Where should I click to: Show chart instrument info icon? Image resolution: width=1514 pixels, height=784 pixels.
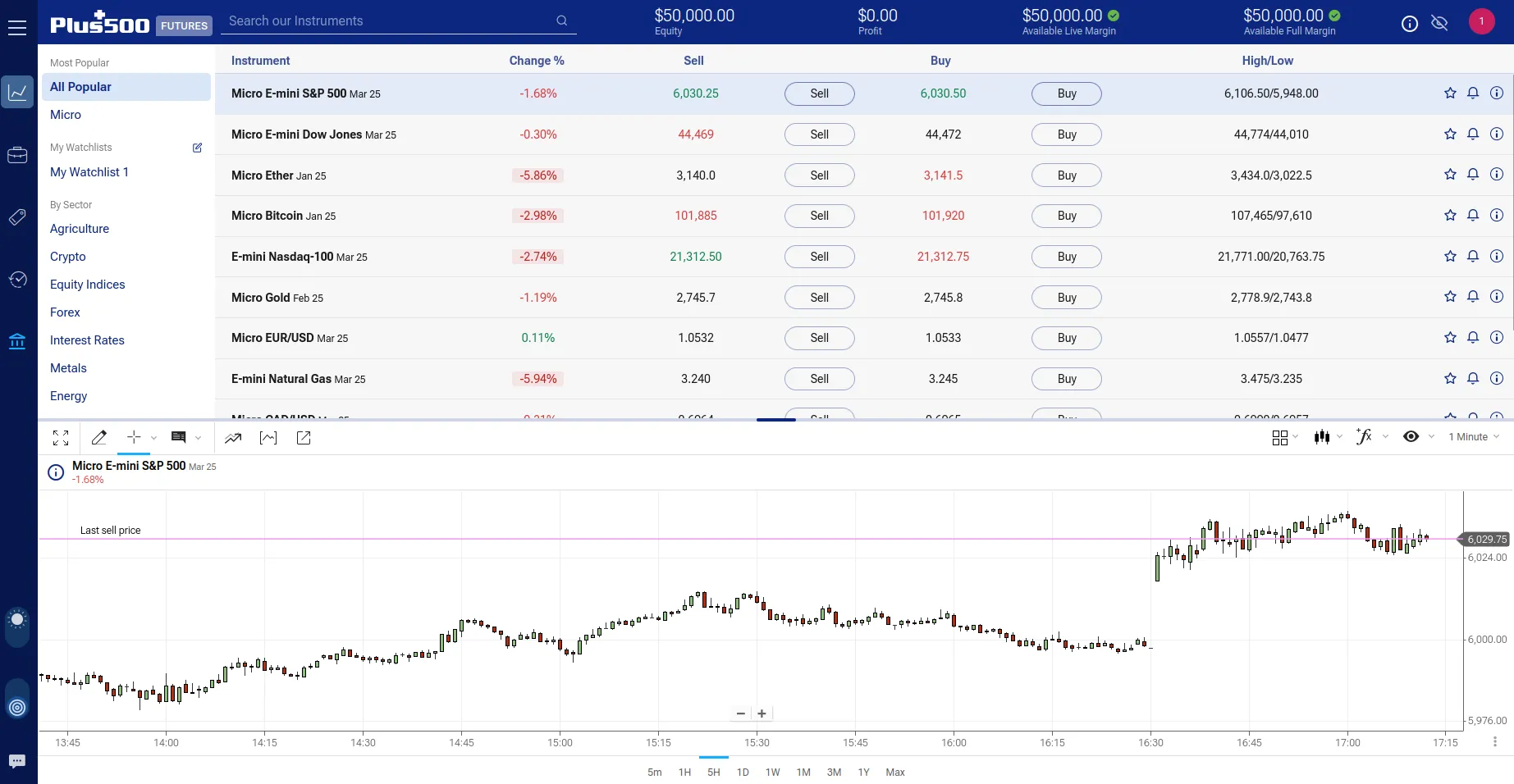coord(56,472)
